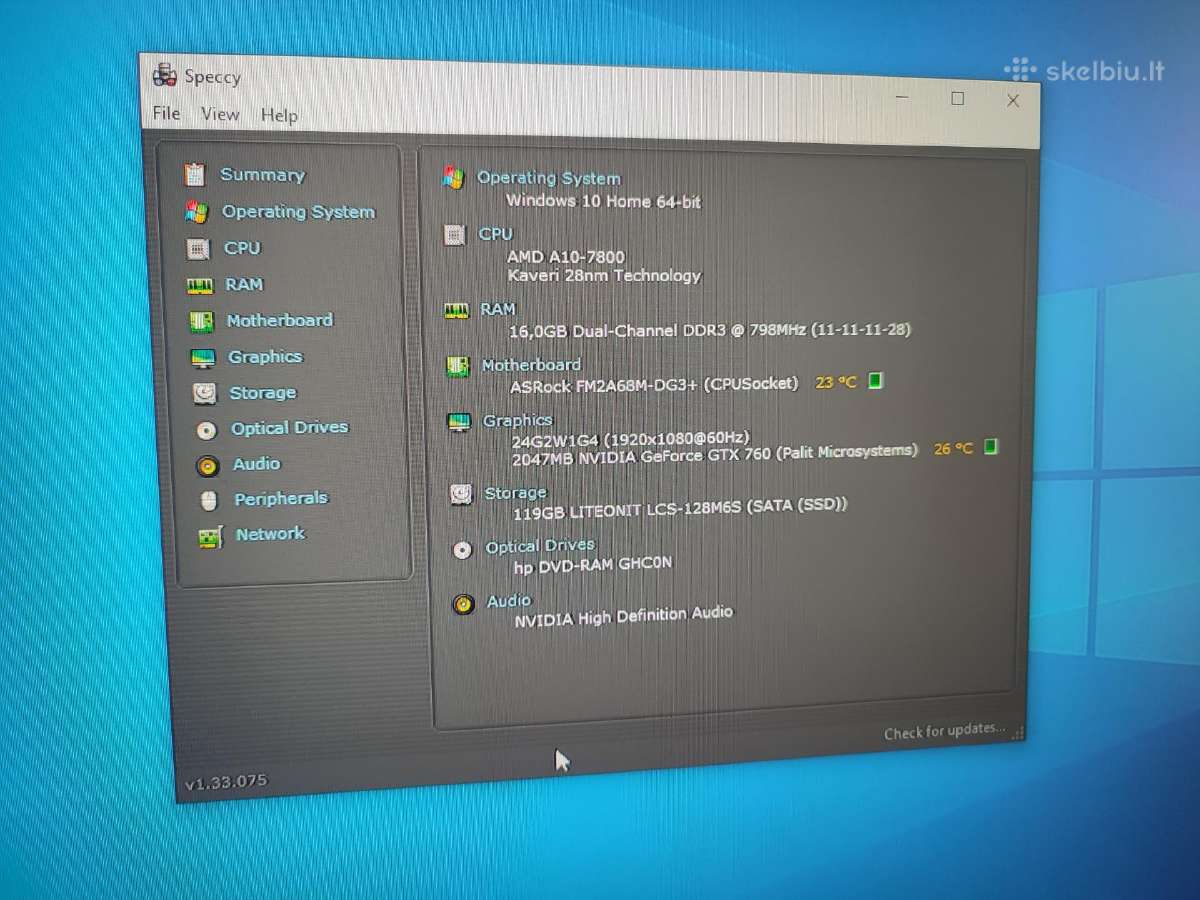The image size is (1200, 900).
Task: Click the Audio speaker icon in sidebar
Action: coord(207,466)
